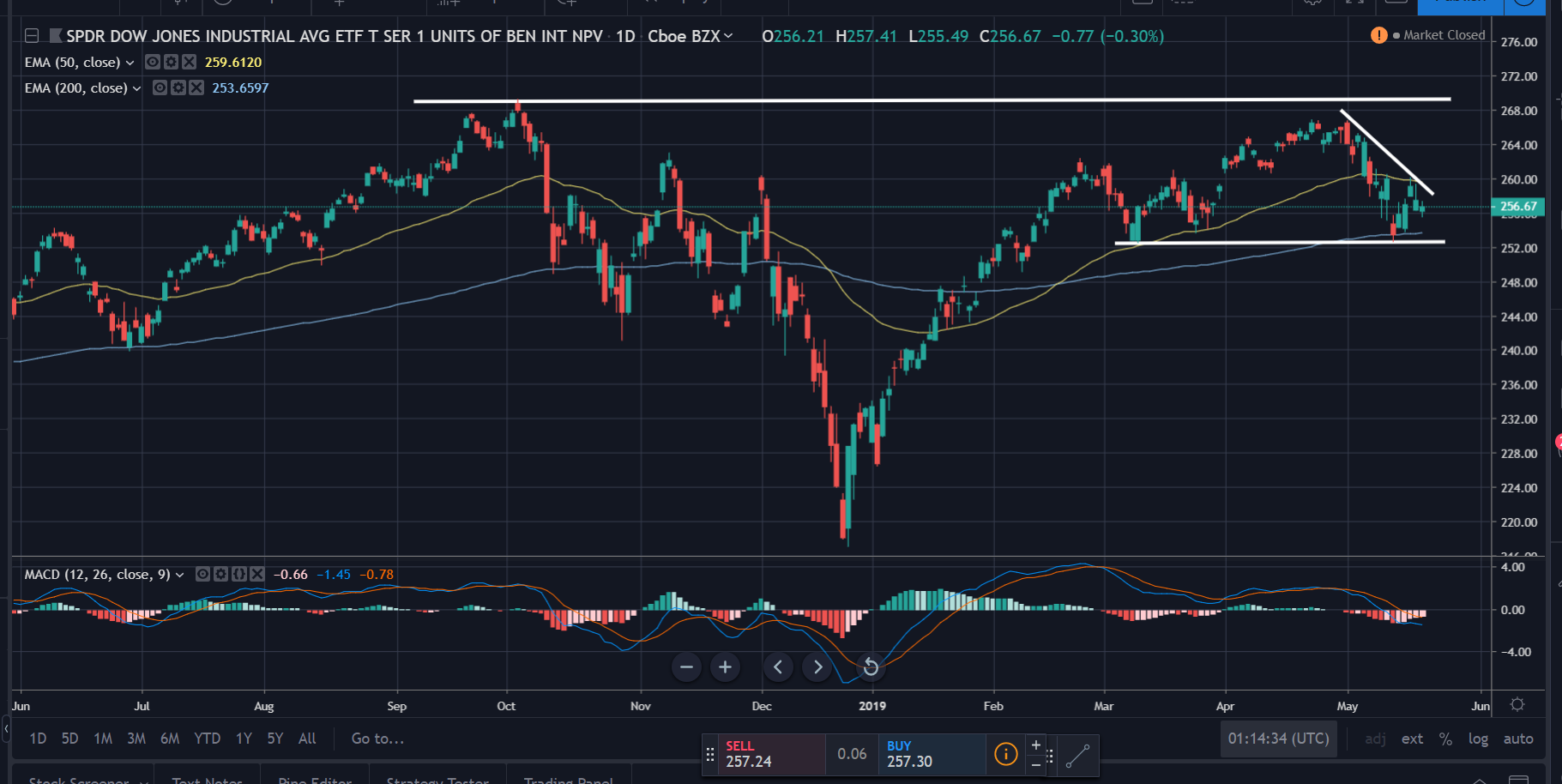Collapse the indicator legend with the minus box

(x=32, y=36)
